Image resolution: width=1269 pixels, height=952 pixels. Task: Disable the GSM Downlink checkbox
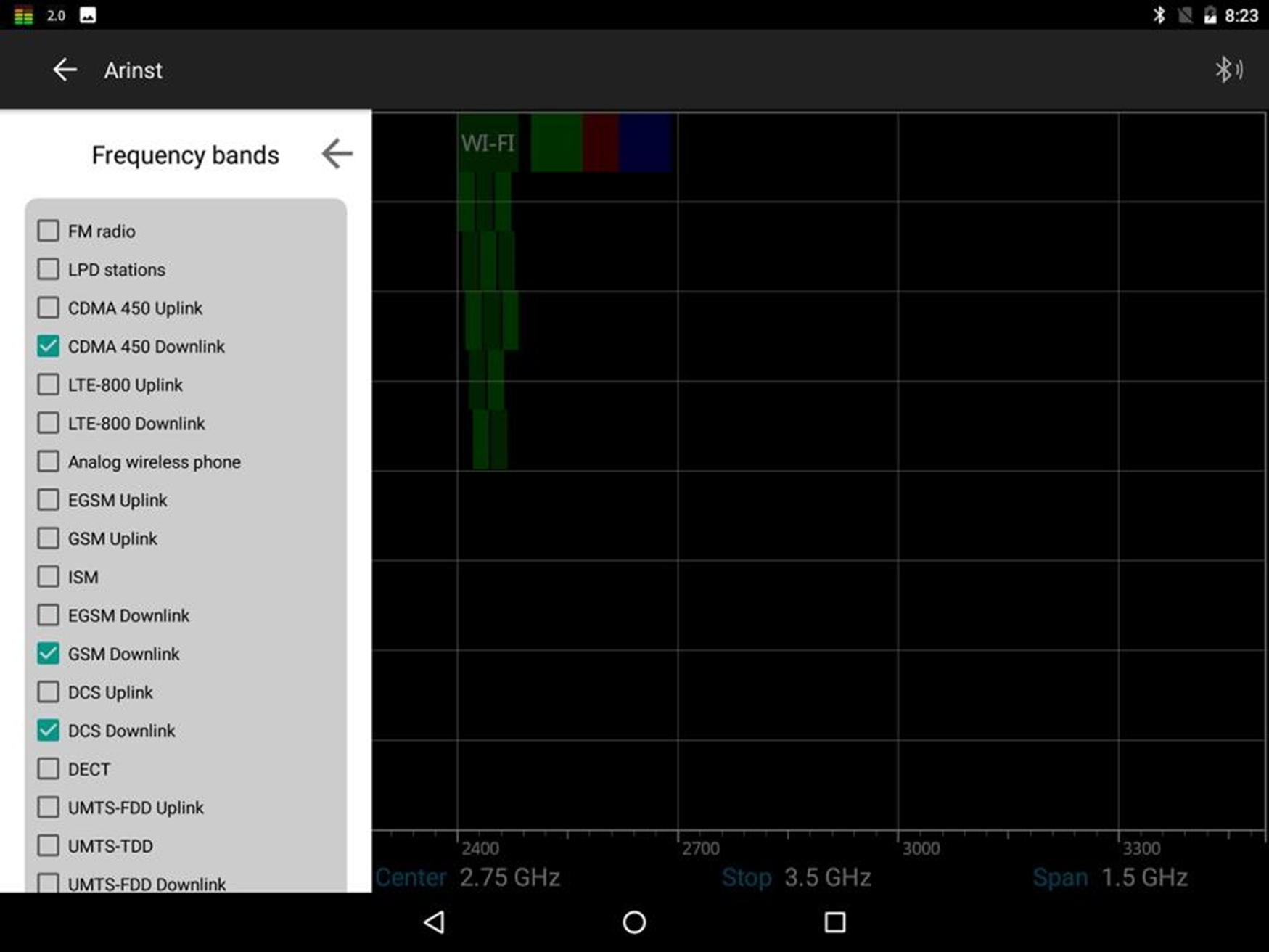coord(49,654)
